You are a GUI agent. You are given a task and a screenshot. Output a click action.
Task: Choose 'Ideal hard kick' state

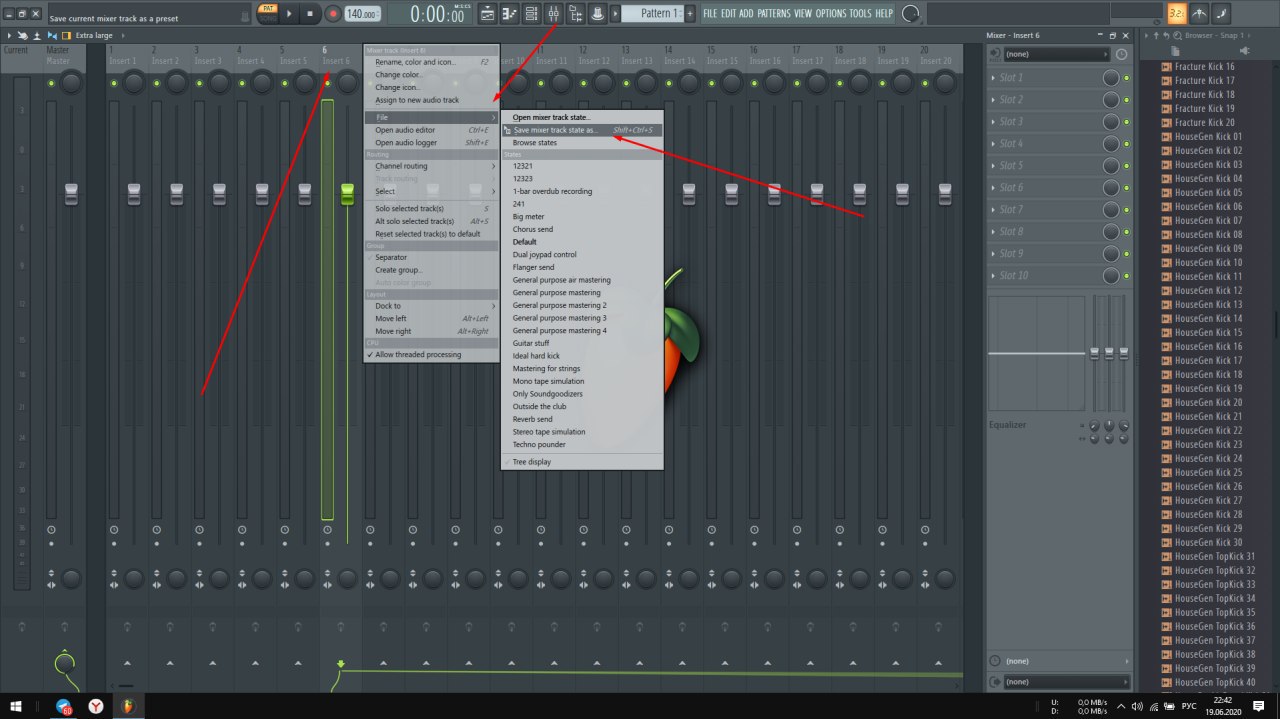[x=581, y=356]
